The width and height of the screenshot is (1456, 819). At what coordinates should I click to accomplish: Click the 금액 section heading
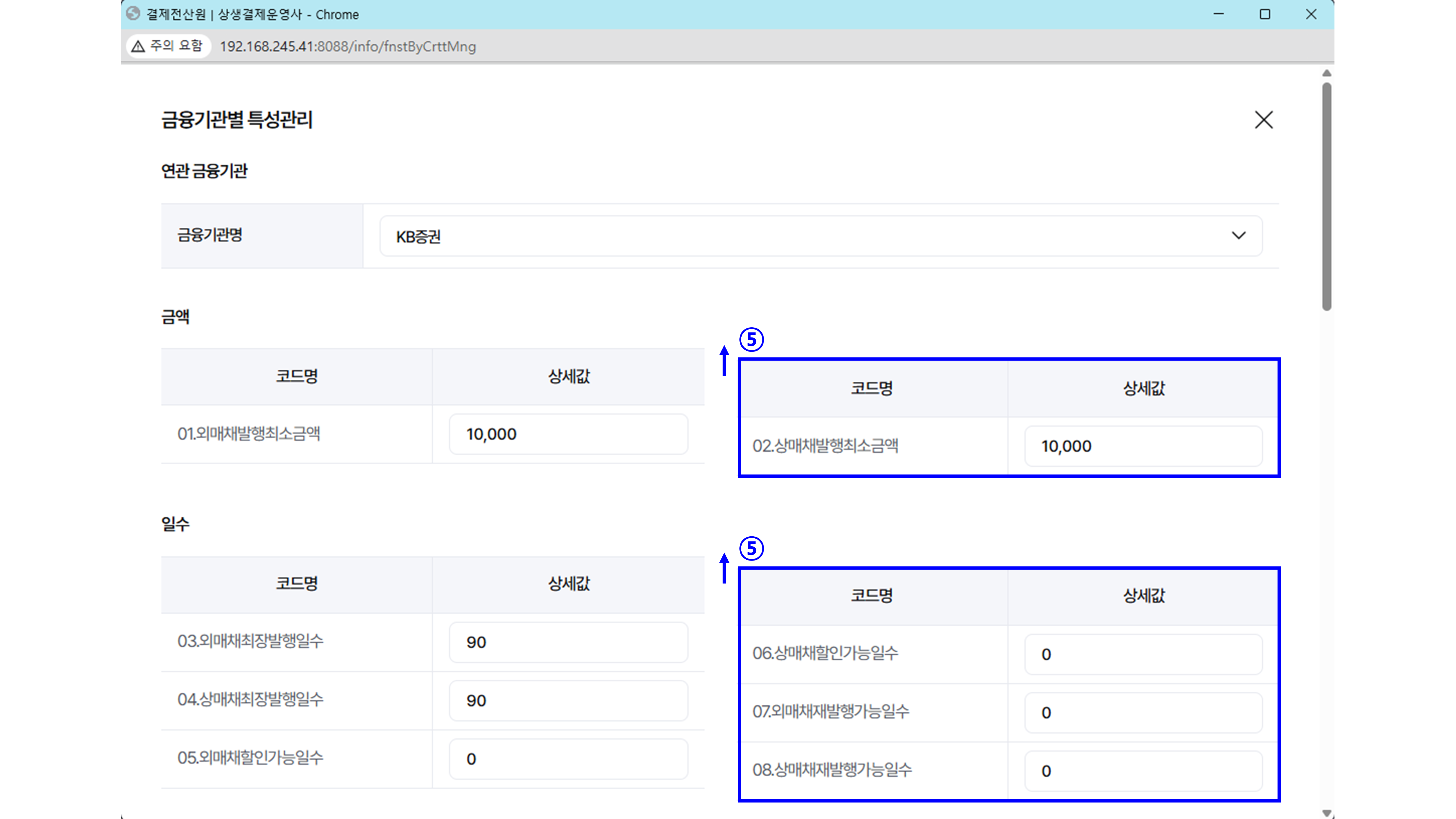coord(175,317)
